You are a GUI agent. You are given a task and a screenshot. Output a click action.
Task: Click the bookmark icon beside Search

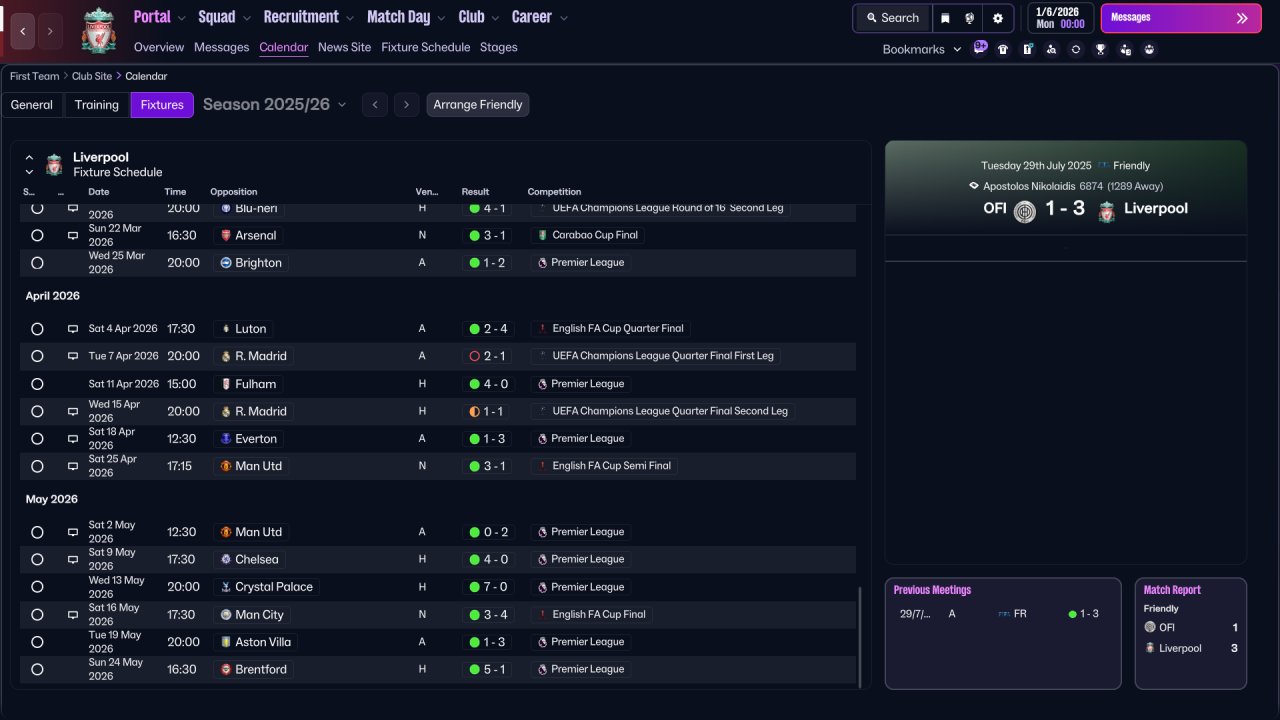point(945,18)
